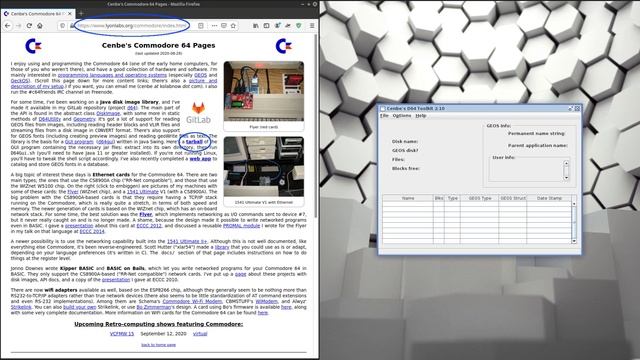Follow the 'ECCC 2014' link

point(92,231)
